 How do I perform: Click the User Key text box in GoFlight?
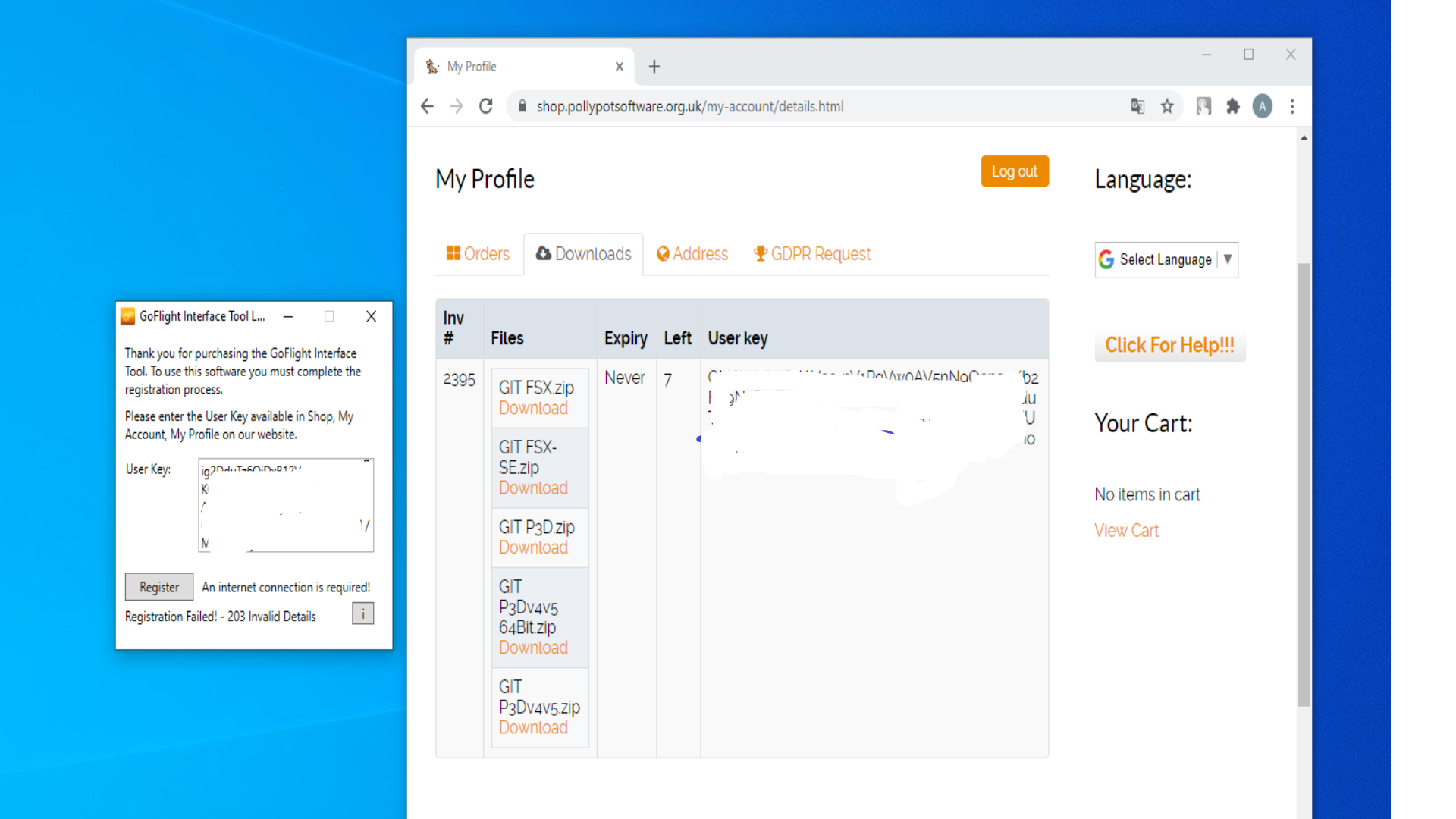pos(286,505)
